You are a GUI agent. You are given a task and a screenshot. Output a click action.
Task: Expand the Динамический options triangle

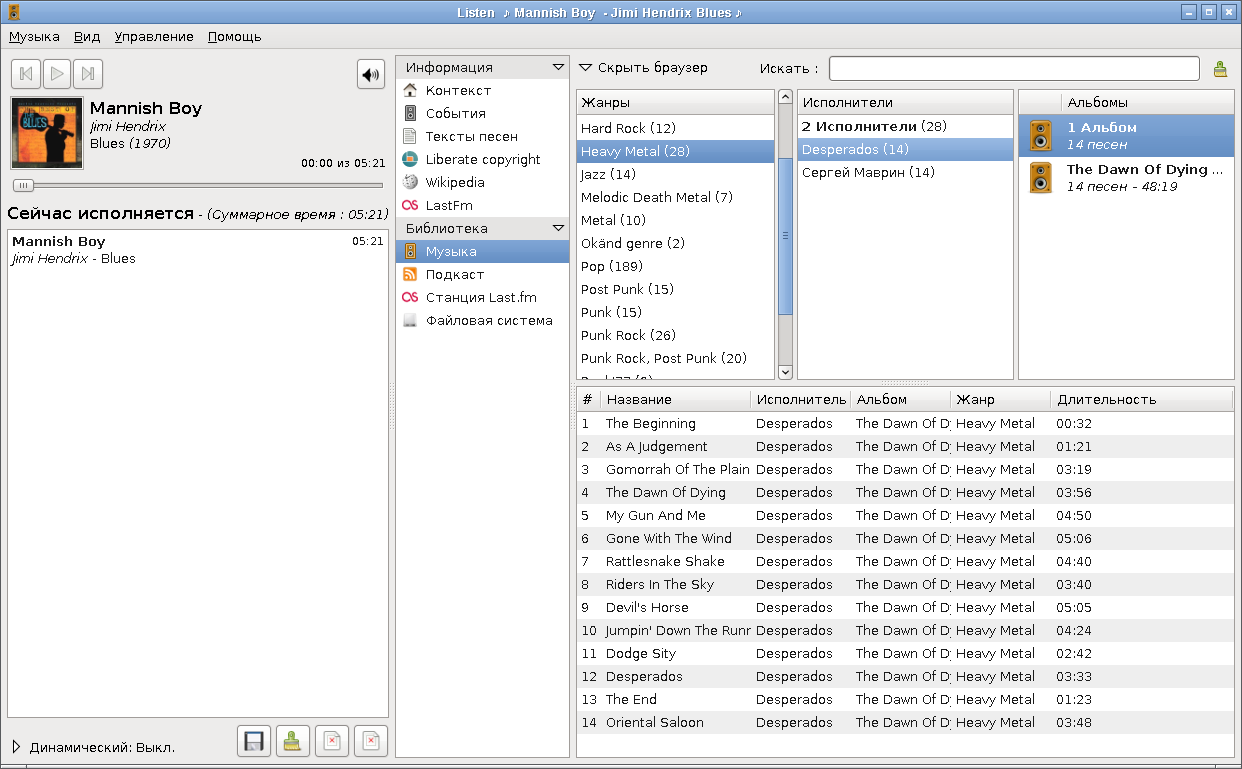tap(16, 747)
